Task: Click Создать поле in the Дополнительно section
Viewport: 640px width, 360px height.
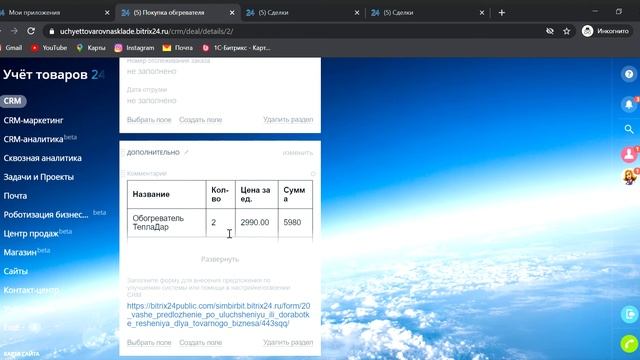Action: click(200, 342)
